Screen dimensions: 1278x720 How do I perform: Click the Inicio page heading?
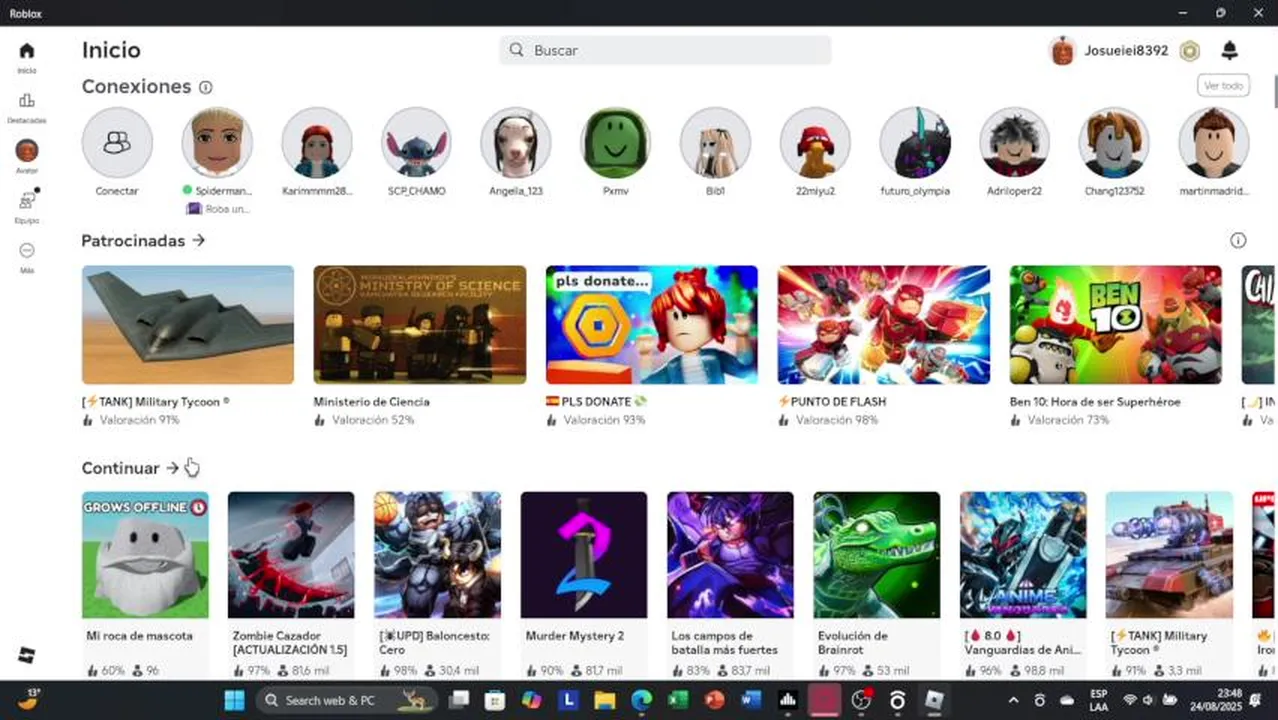point(111,50)
